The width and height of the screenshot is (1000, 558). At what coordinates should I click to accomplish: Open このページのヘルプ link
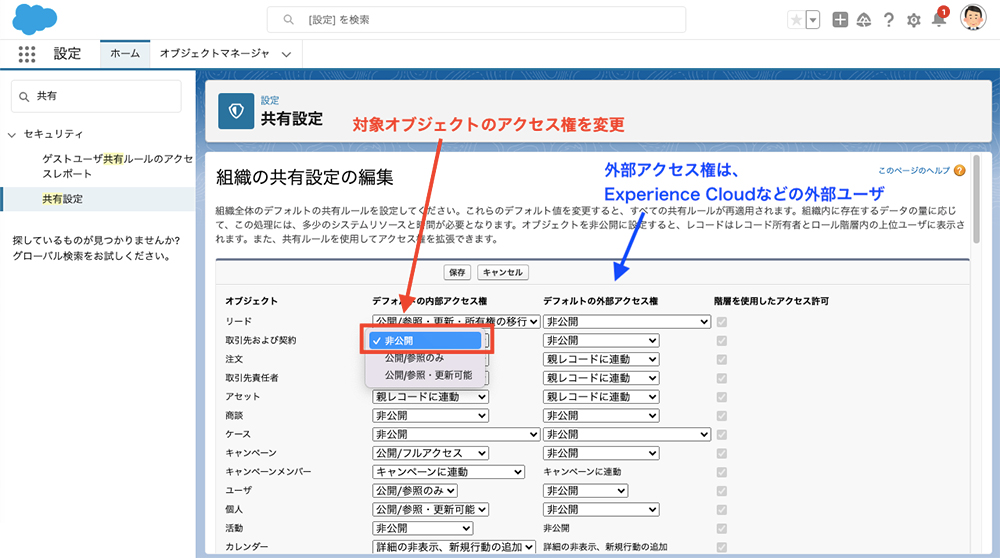(x=914, y=170)
